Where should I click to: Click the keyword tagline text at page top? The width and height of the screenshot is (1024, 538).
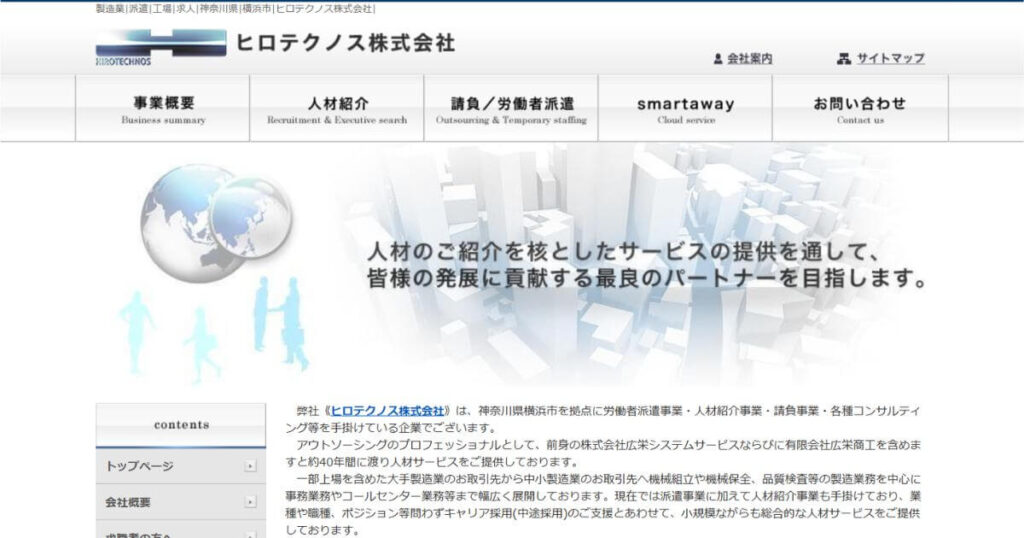coord(235,8)
